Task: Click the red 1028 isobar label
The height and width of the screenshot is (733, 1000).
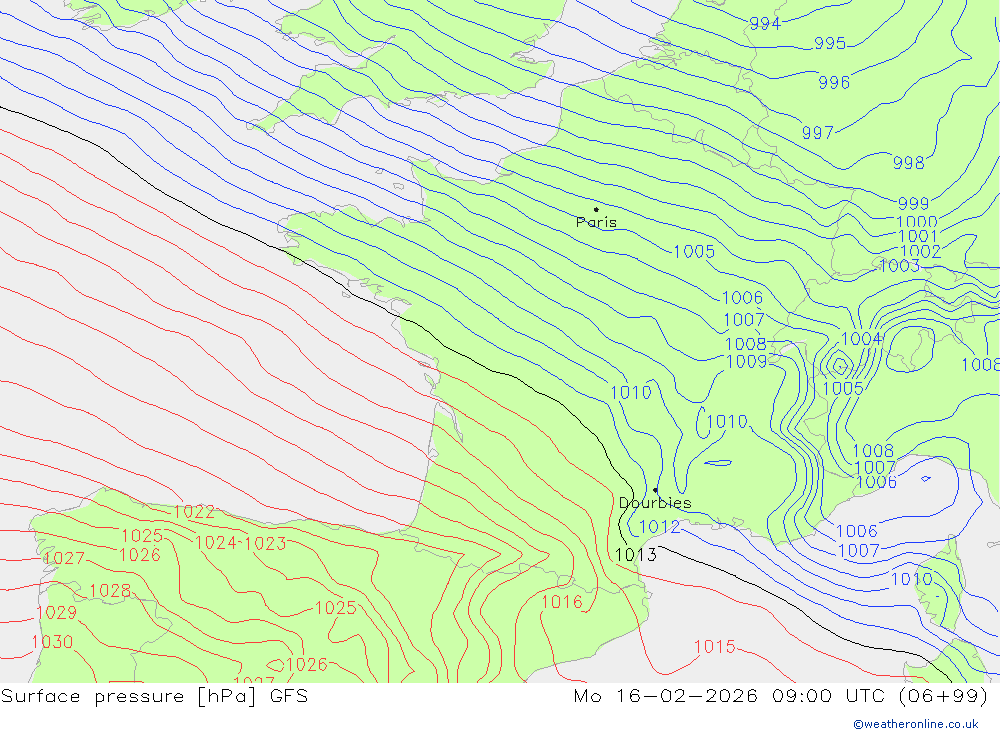Action: tap(110, 591)
